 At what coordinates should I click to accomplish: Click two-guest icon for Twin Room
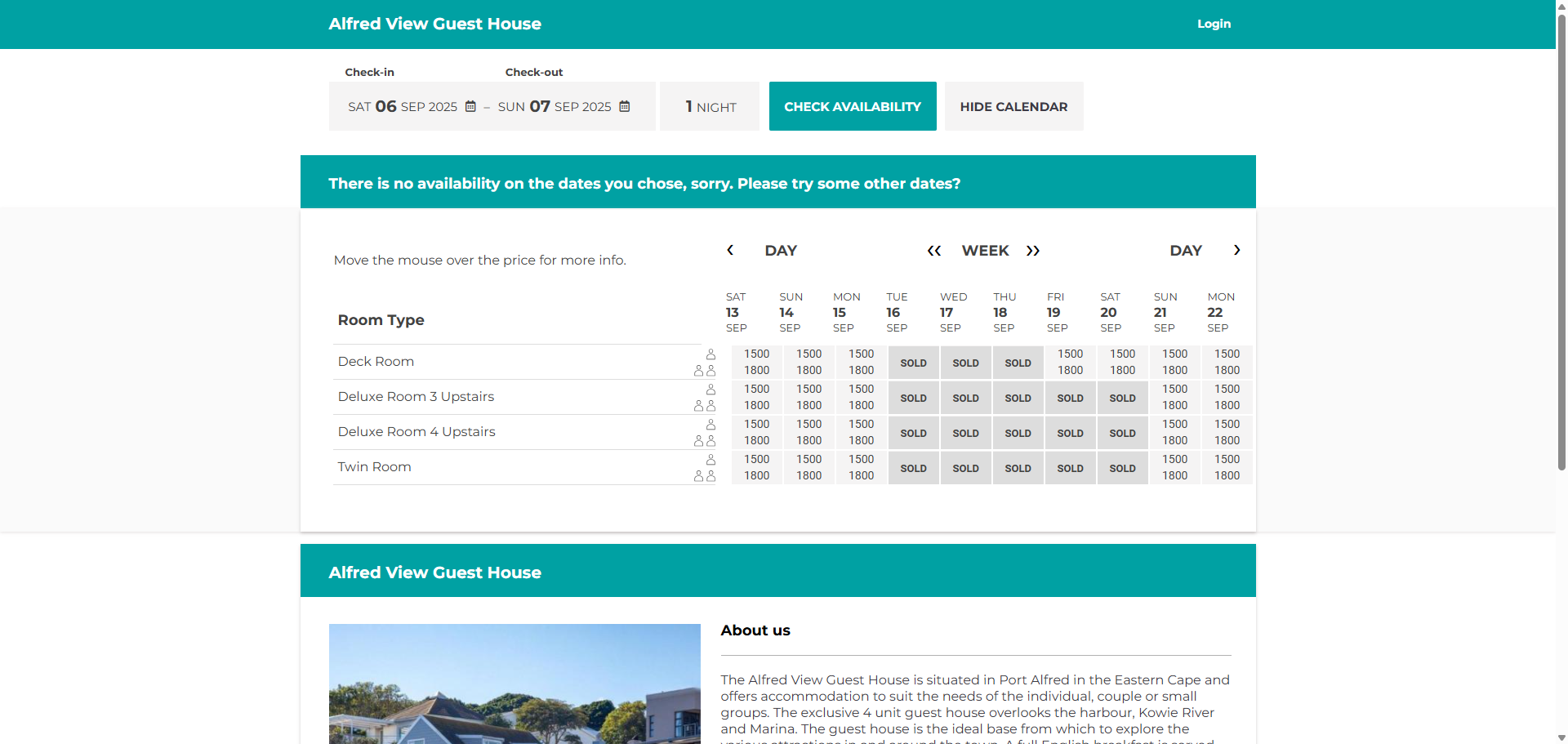pyautogui.click(x=704, y=476)
